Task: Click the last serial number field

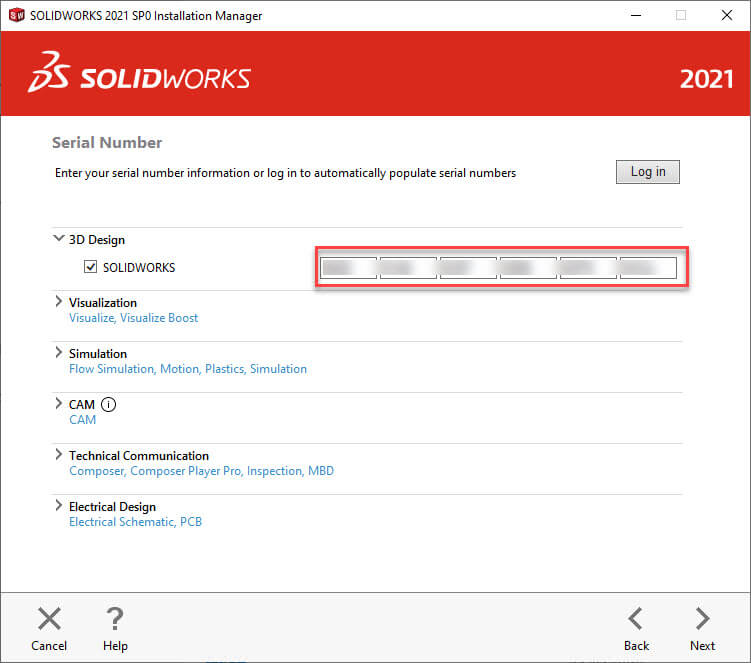Action: [649, 268]
